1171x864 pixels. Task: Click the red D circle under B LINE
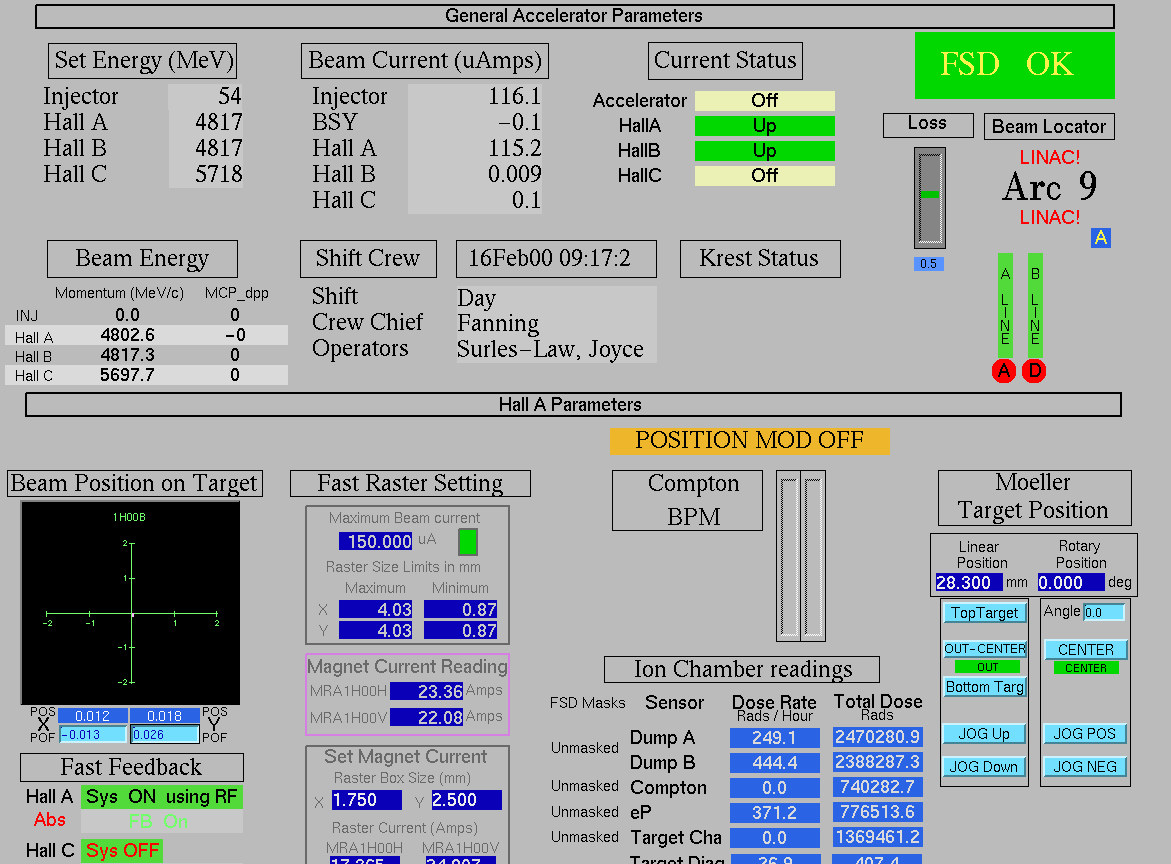(1035, 371)
